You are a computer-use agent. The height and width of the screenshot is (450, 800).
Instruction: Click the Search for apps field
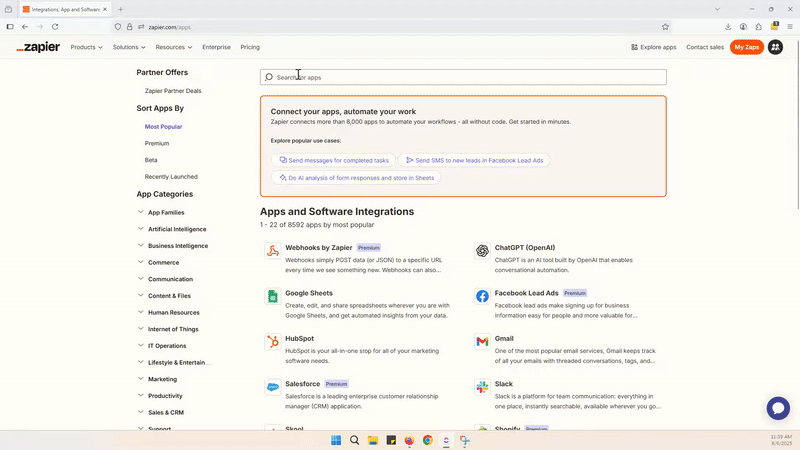pyautogui.click(x=463, y=77)
